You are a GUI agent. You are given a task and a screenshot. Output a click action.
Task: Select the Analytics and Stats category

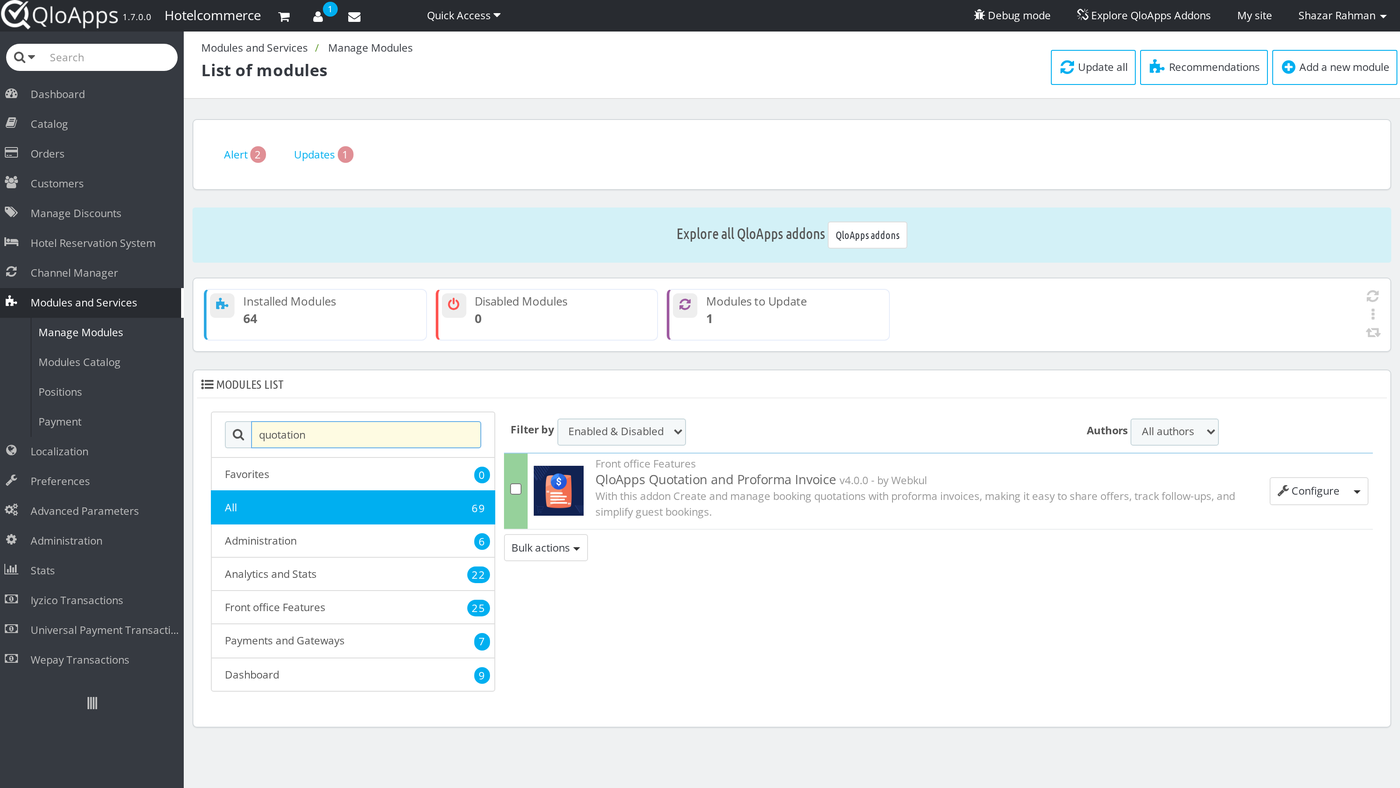tap(353, 574)
